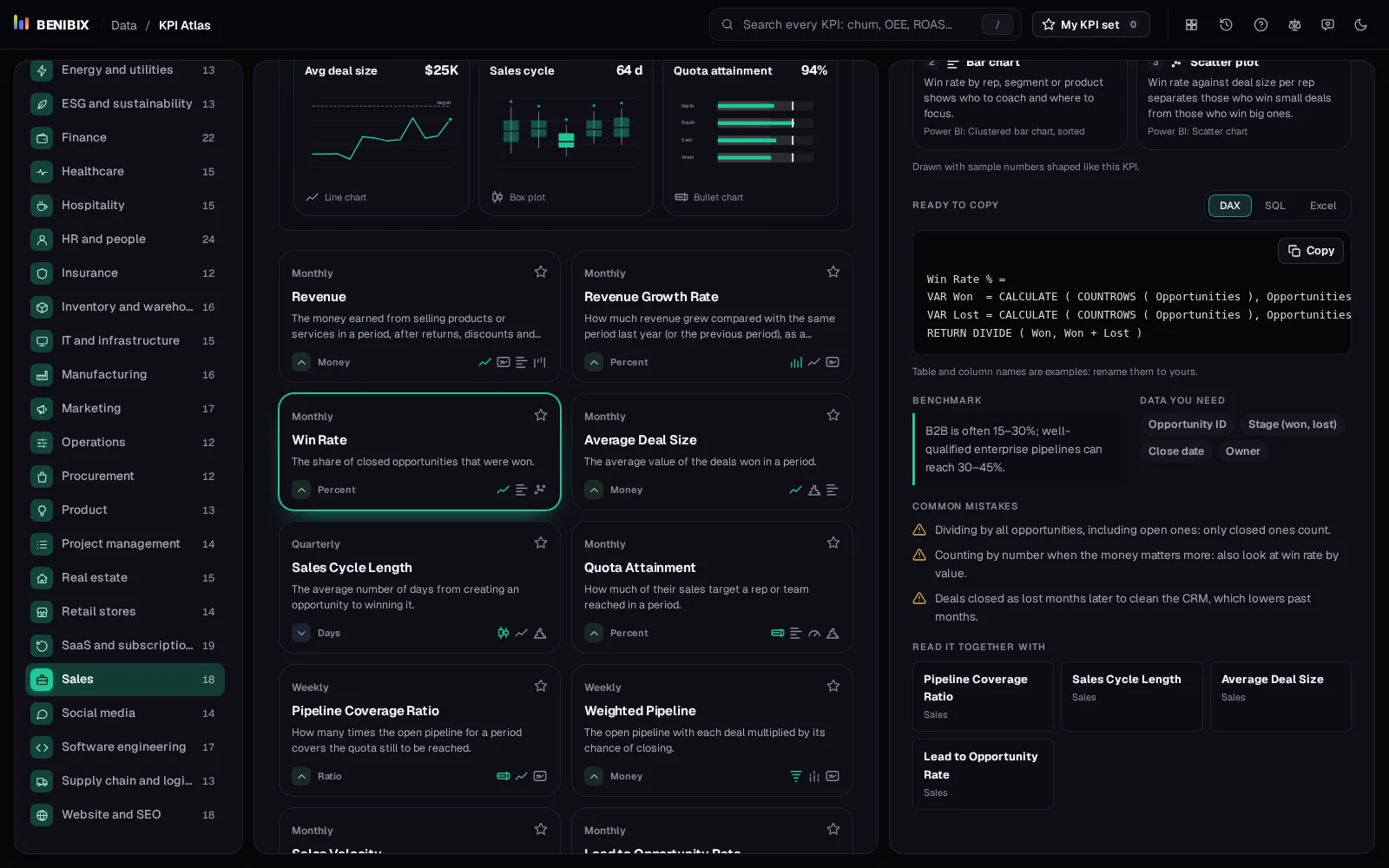Click the Sales Cycle Length down chevron
Screen dimensions: 1389x868
tap(301, 633)
